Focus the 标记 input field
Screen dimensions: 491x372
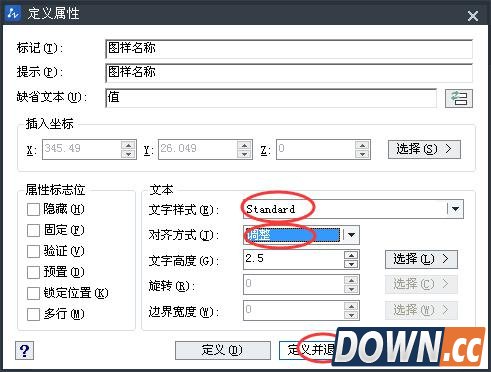click(x=289, y=49)
